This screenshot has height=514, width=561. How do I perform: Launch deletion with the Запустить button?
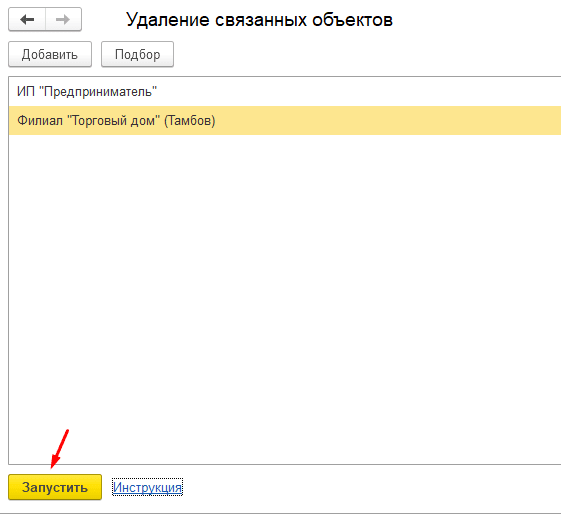pyautogui.click(x=55, y=487)
